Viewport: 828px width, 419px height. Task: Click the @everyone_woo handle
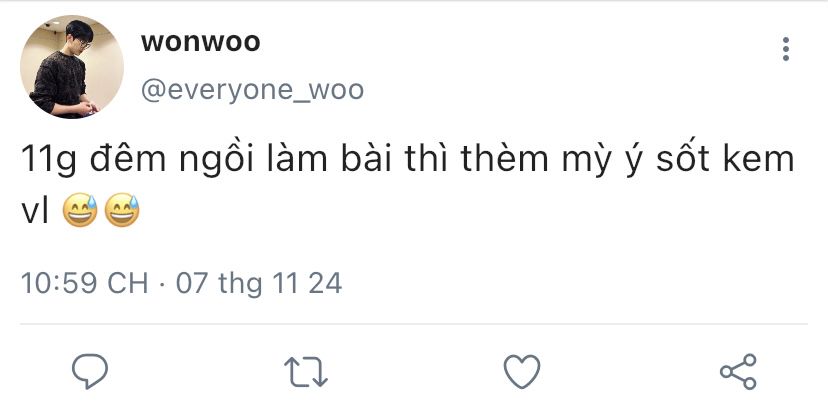(252, 90)
